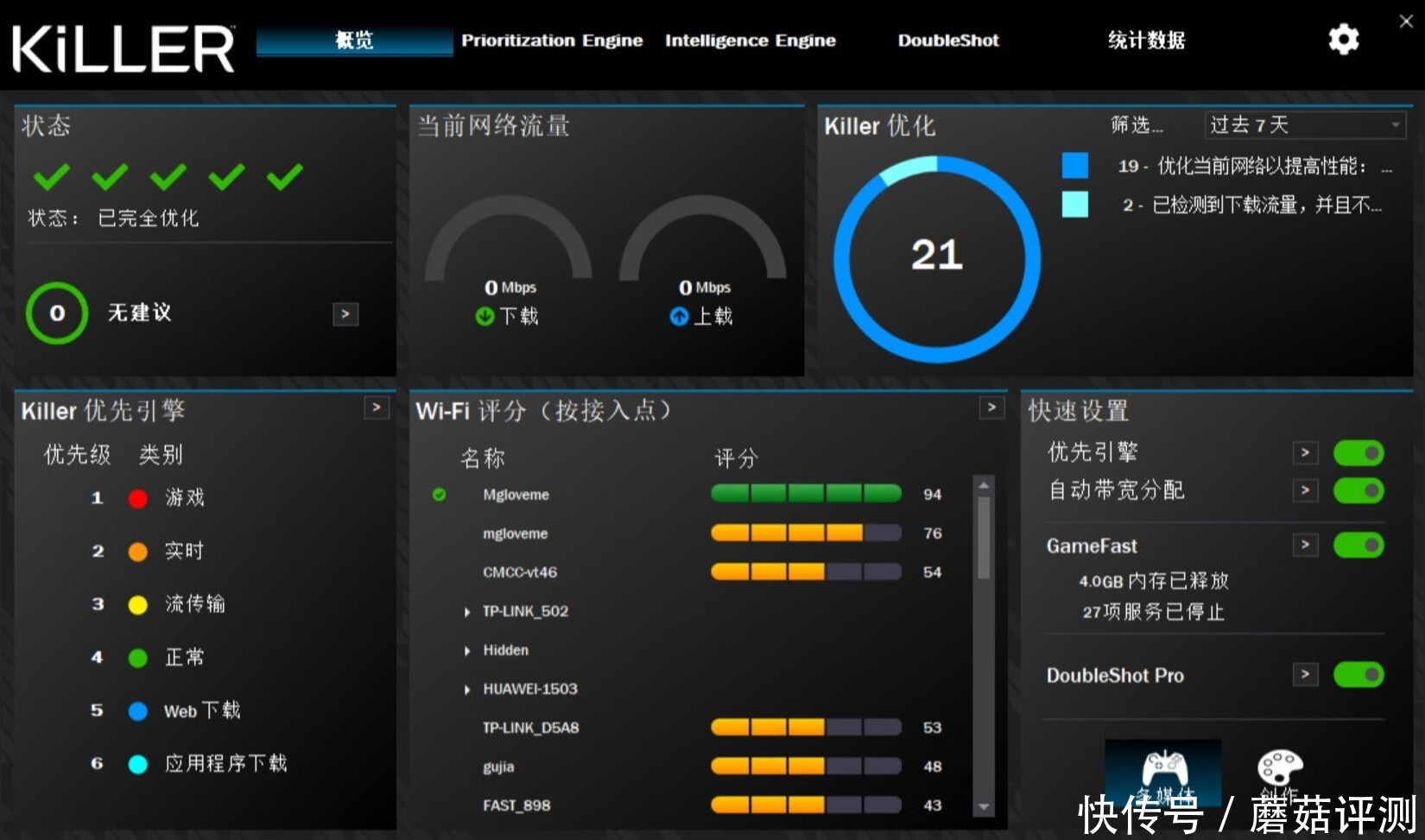The width and height of the screenshot is (1425, 840).
Task: Click the KiLLER logo
Action: [123, 48]
